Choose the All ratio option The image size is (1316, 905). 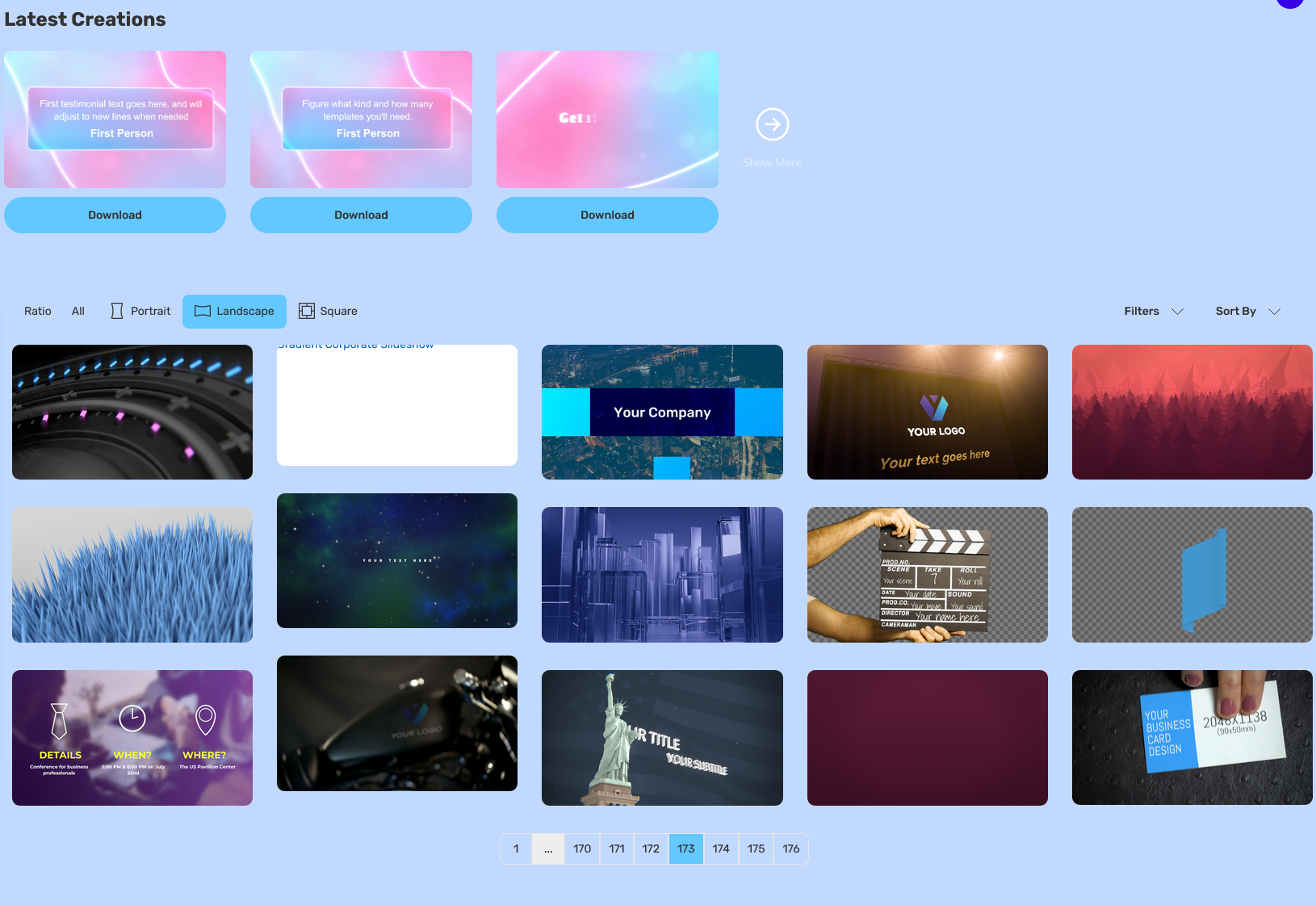click(x=78, y=312)
